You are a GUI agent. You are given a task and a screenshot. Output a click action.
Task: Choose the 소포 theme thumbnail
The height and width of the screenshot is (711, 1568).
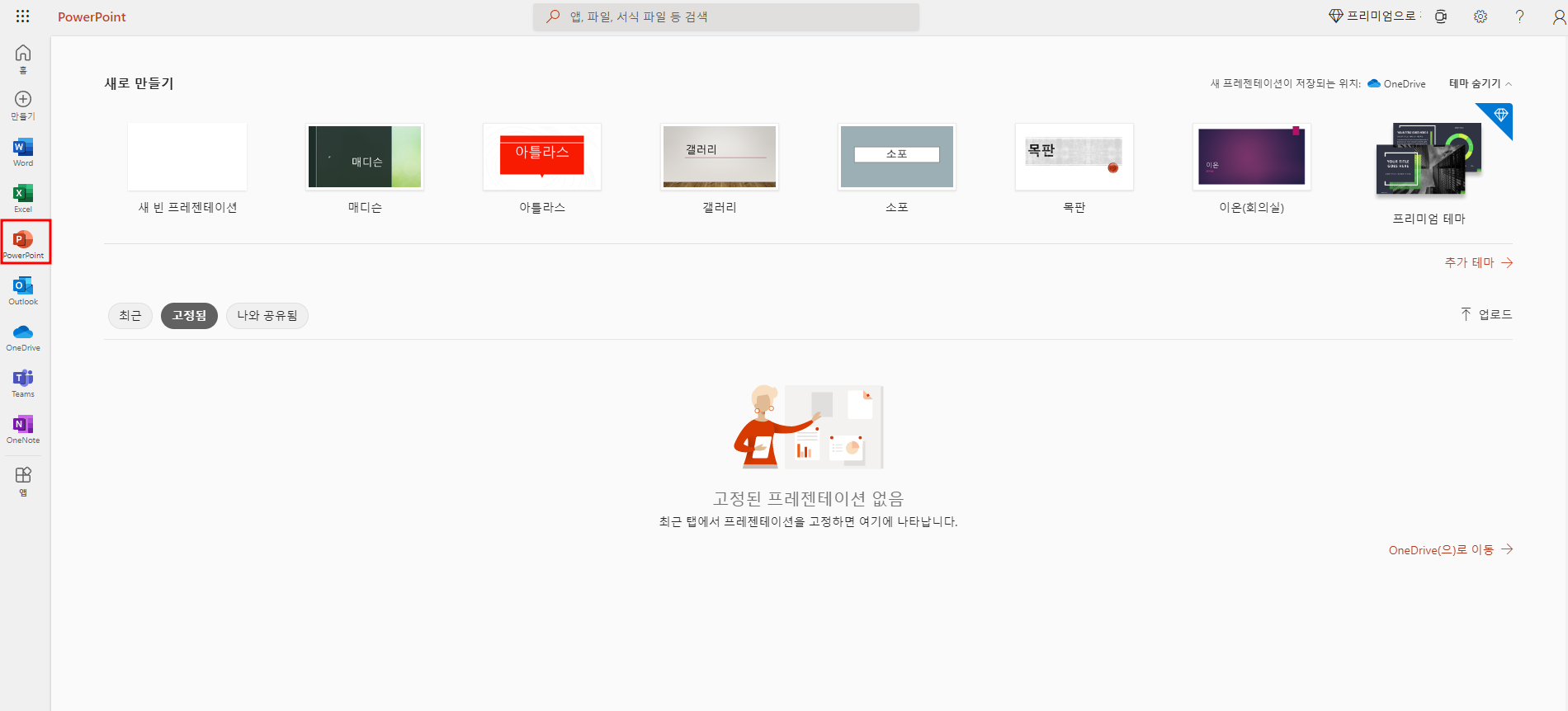tap(897, 157)
